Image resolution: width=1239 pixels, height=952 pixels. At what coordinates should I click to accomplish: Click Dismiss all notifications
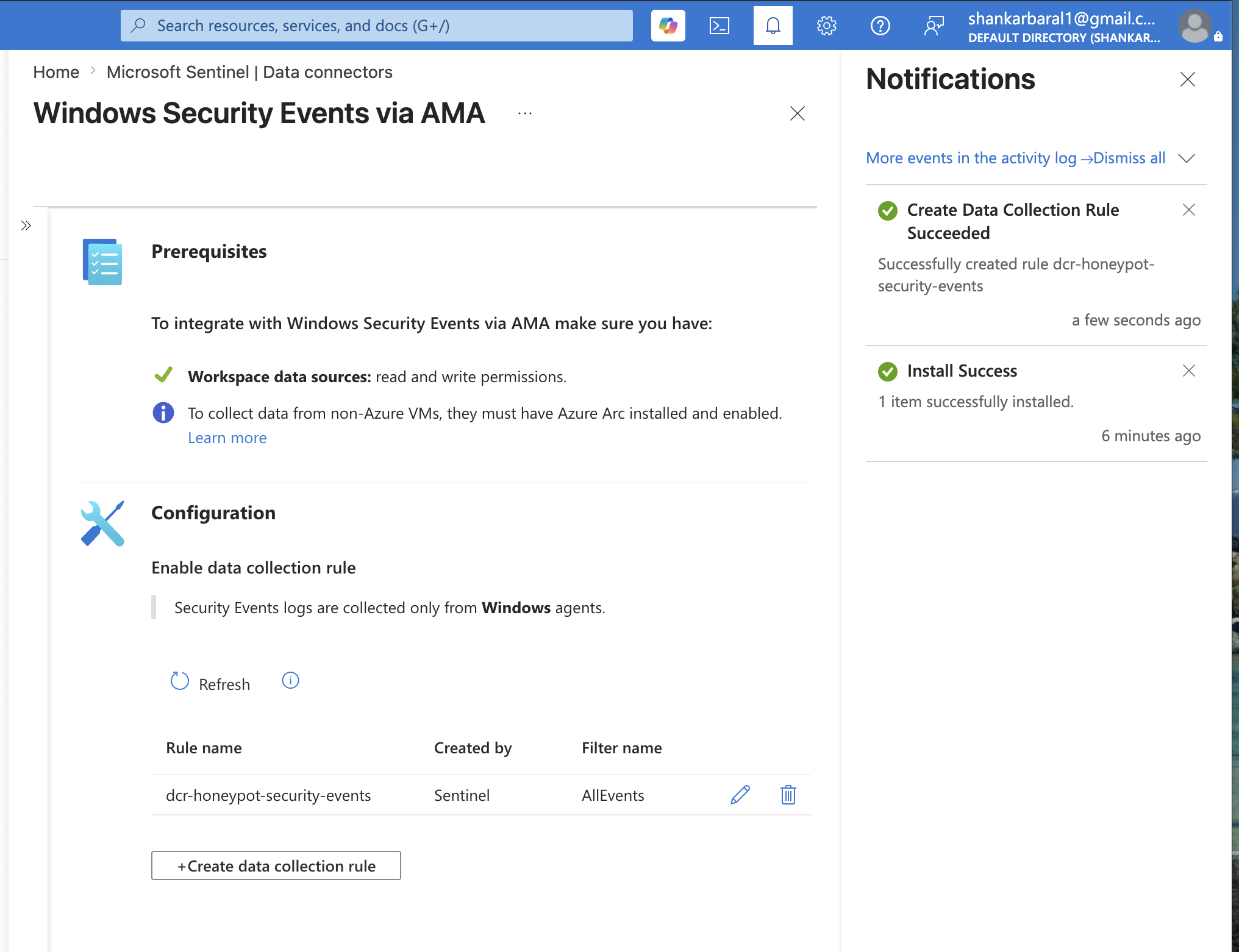tap(1129, 158)
